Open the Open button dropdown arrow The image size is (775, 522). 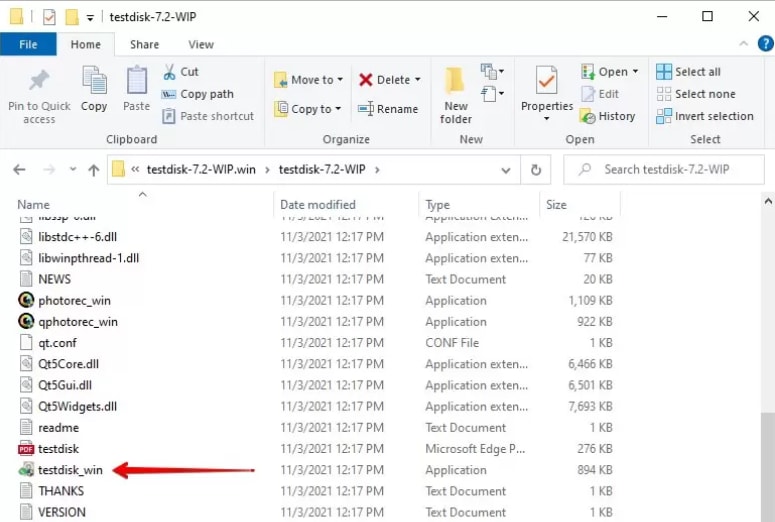pyautogui.click(x=635, y=72)
